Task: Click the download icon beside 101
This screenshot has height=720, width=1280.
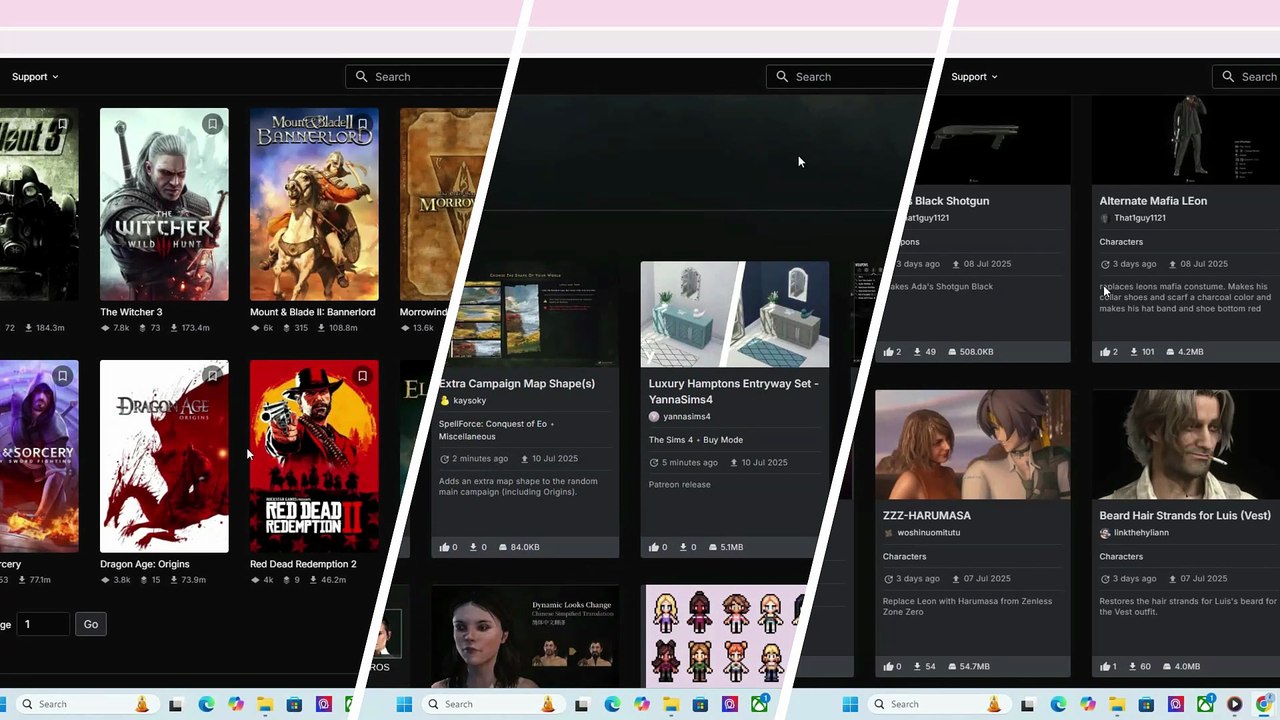Action: (1135, 352)
